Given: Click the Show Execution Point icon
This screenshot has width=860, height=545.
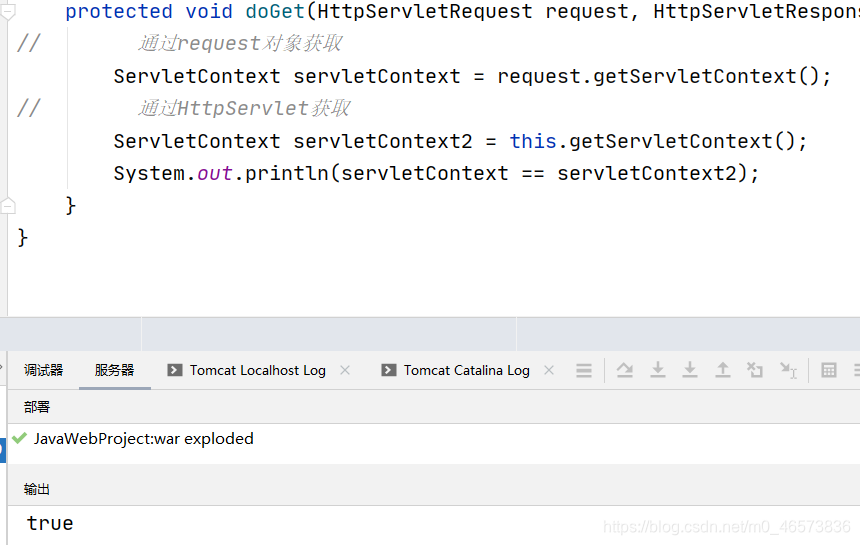Looking at the screenshot, I should [x=584, y=371].
